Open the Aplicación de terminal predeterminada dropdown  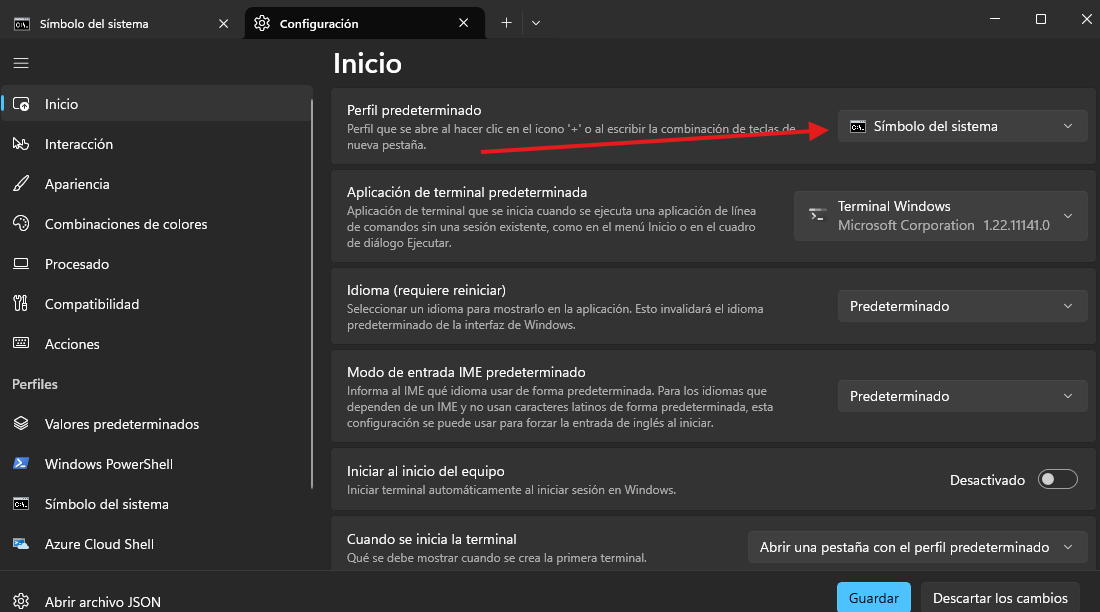(941, 215)
